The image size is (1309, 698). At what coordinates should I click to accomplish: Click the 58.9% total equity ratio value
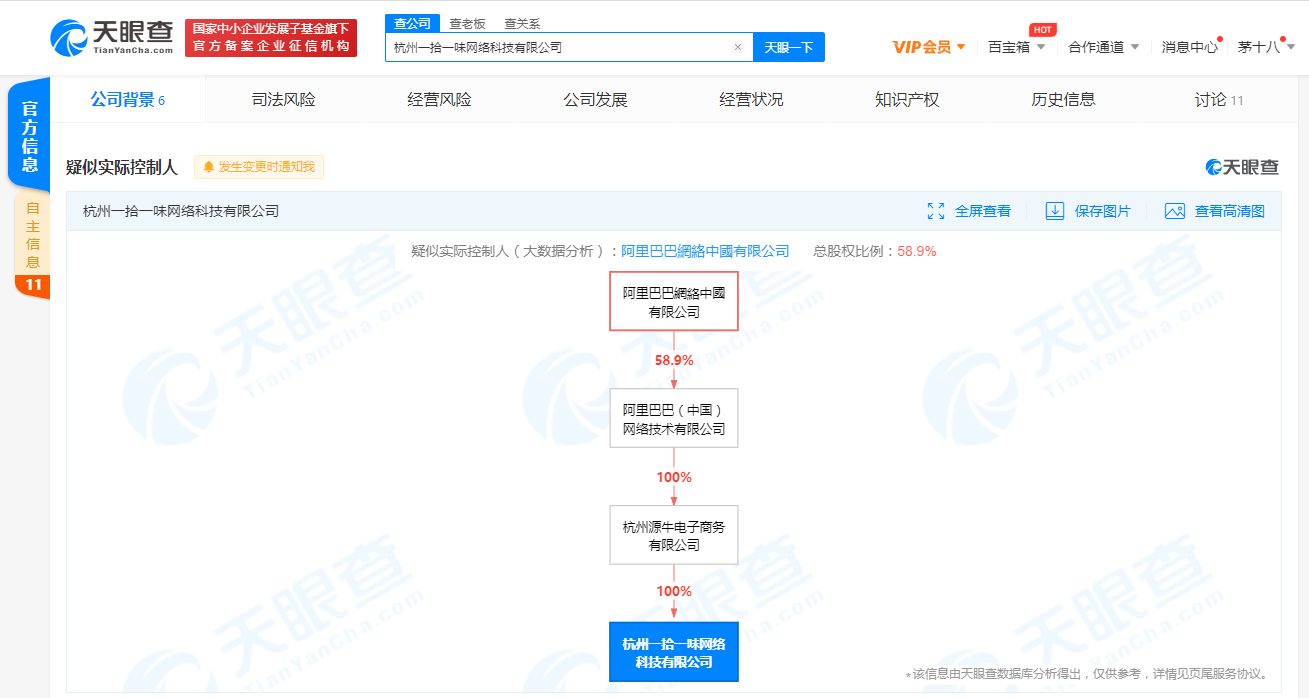(x=917, y=251)
